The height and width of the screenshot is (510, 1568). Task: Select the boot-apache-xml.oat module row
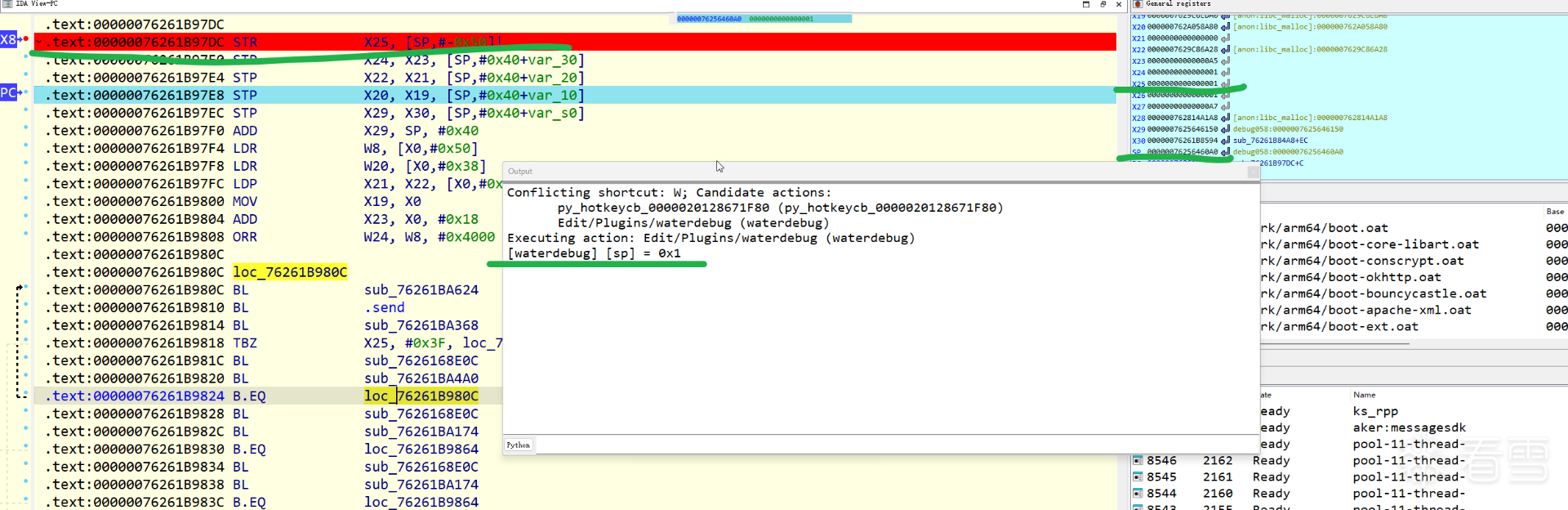1413,310
